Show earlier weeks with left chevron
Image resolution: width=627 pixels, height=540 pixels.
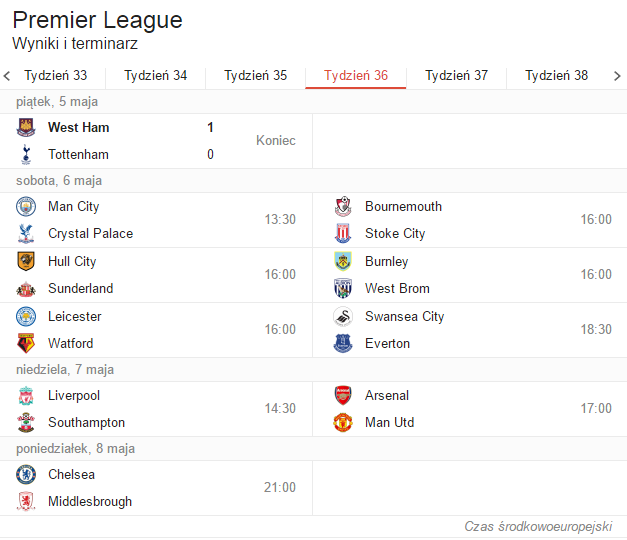(x=7, y=76)
